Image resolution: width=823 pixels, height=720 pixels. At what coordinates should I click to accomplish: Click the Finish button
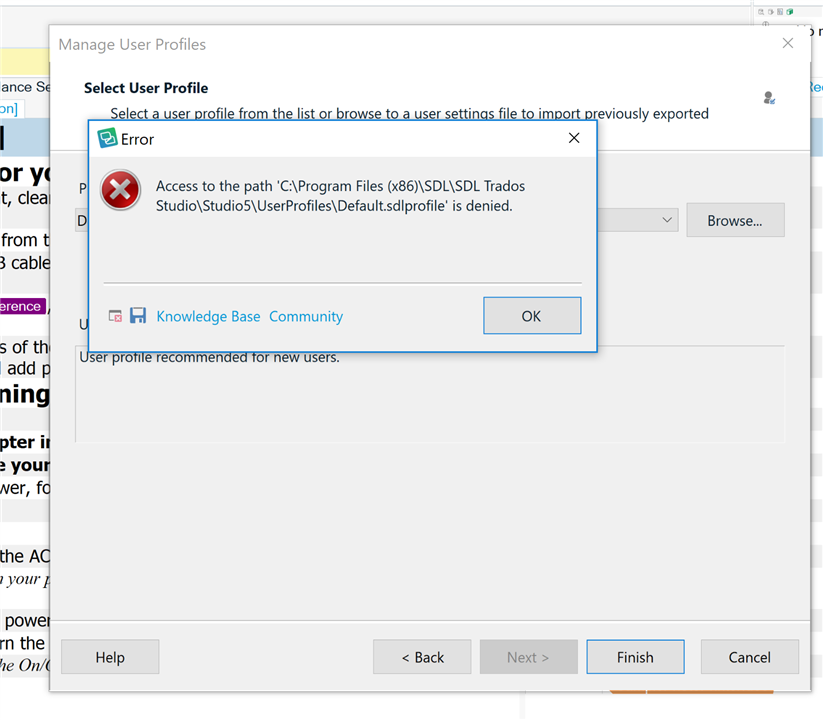[x=635, y=657]
